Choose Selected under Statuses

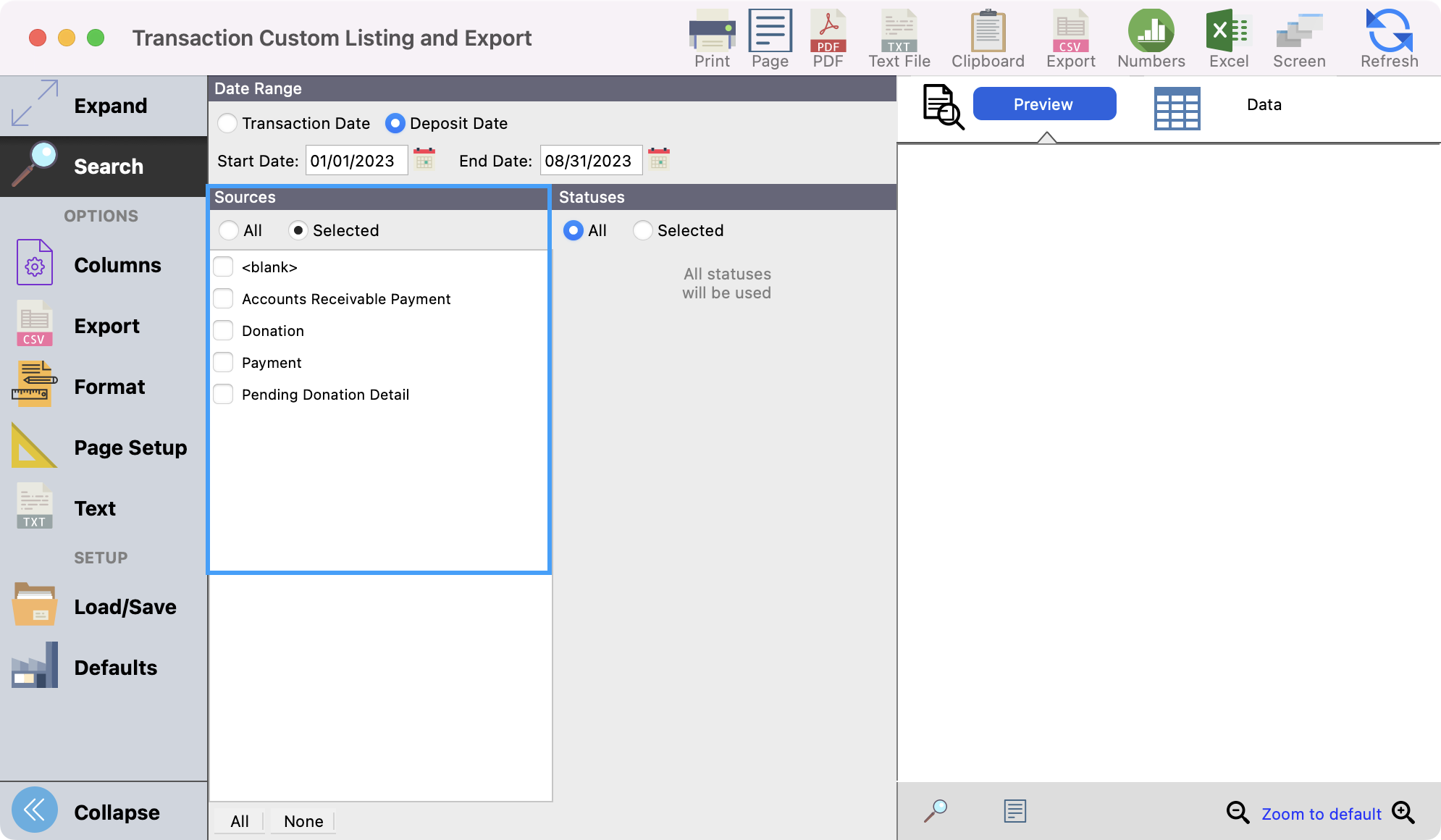tap(642, 230)
